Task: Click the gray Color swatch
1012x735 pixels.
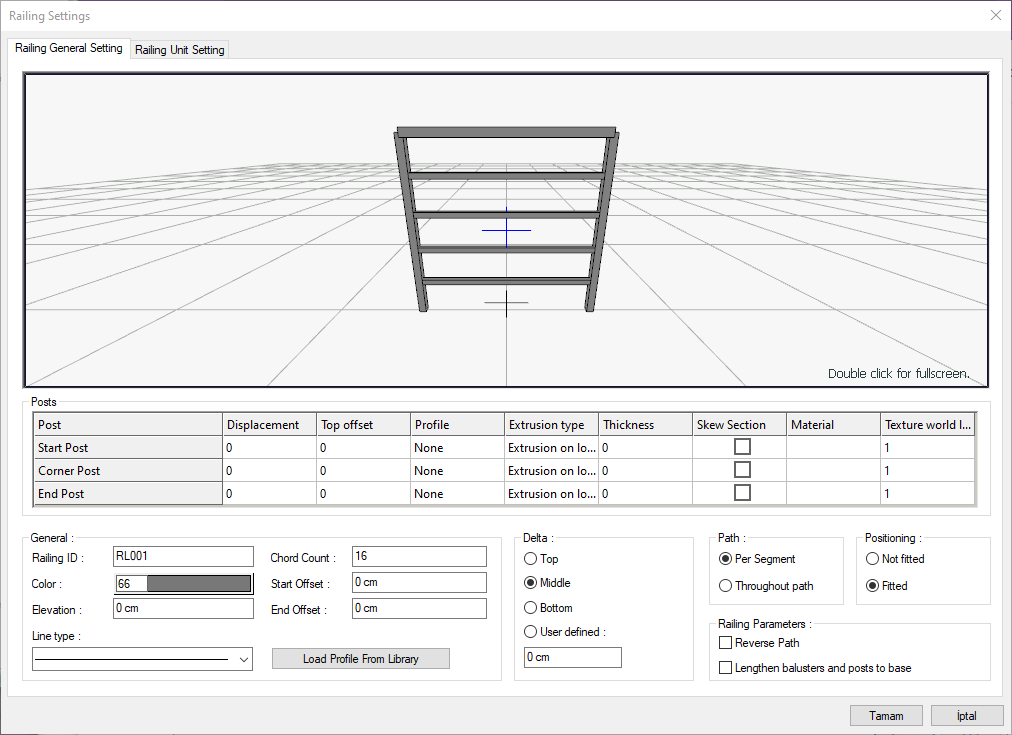Action: (198, 584)
